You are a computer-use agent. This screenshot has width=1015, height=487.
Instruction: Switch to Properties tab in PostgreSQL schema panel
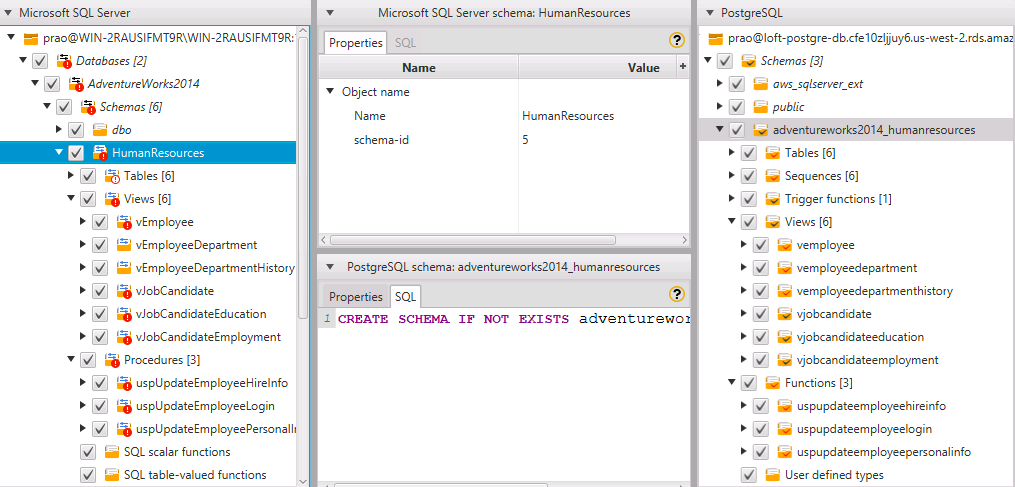click(x=355, y=297)
